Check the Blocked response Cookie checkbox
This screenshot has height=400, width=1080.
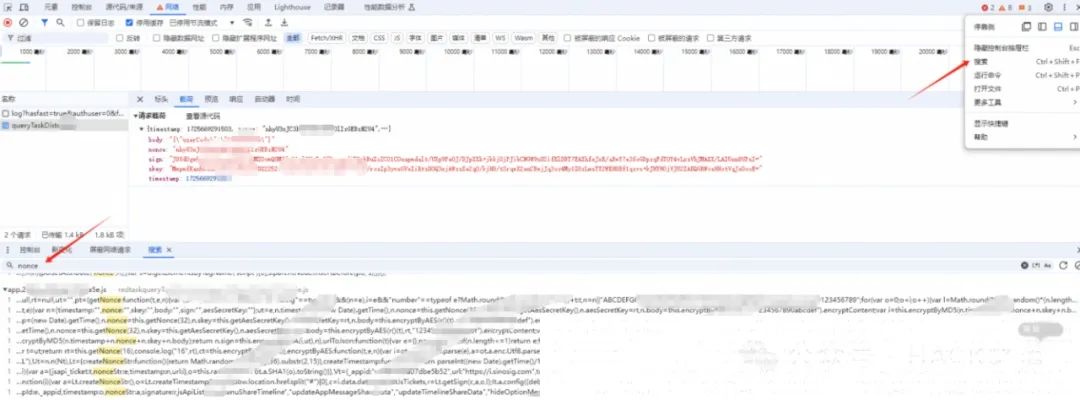pos(568,38)
